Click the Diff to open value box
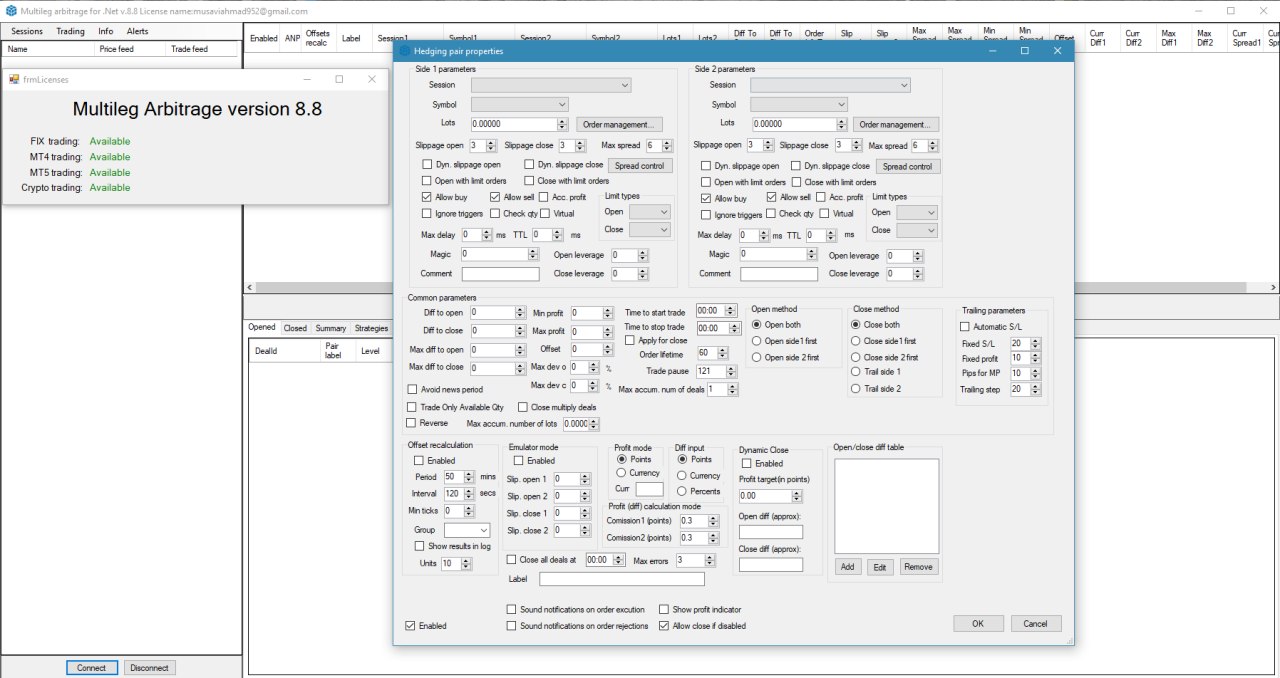The image size is (1280, 678). pos(497,313)
